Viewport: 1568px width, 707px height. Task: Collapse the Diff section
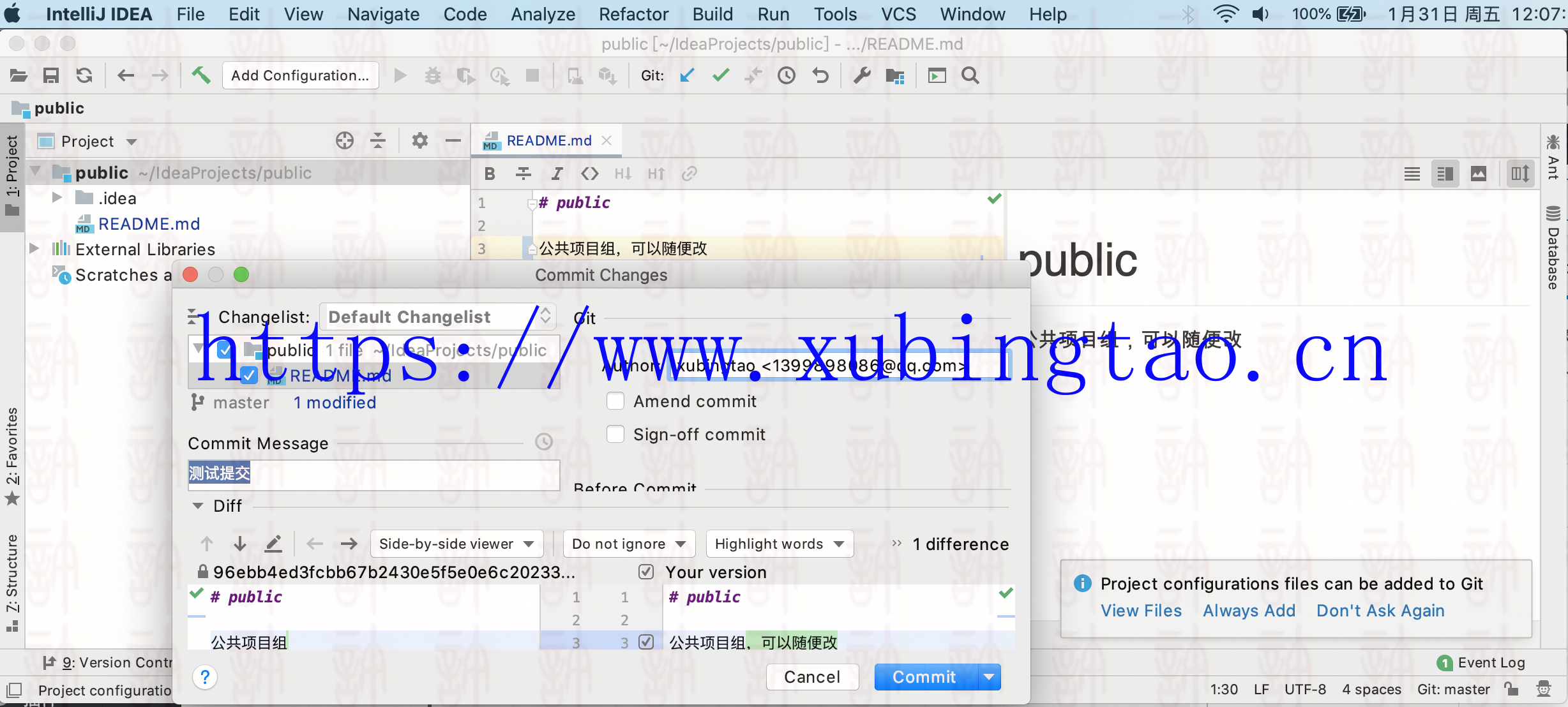point(198,506)
